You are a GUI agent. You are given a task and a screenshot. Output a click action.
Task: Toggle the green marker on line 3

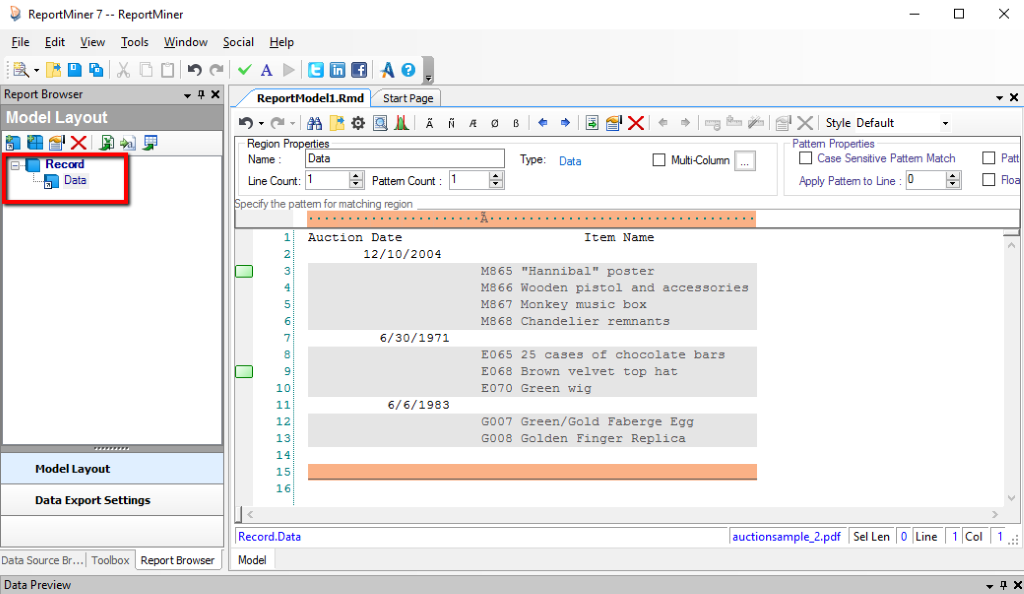coord(243,271)
